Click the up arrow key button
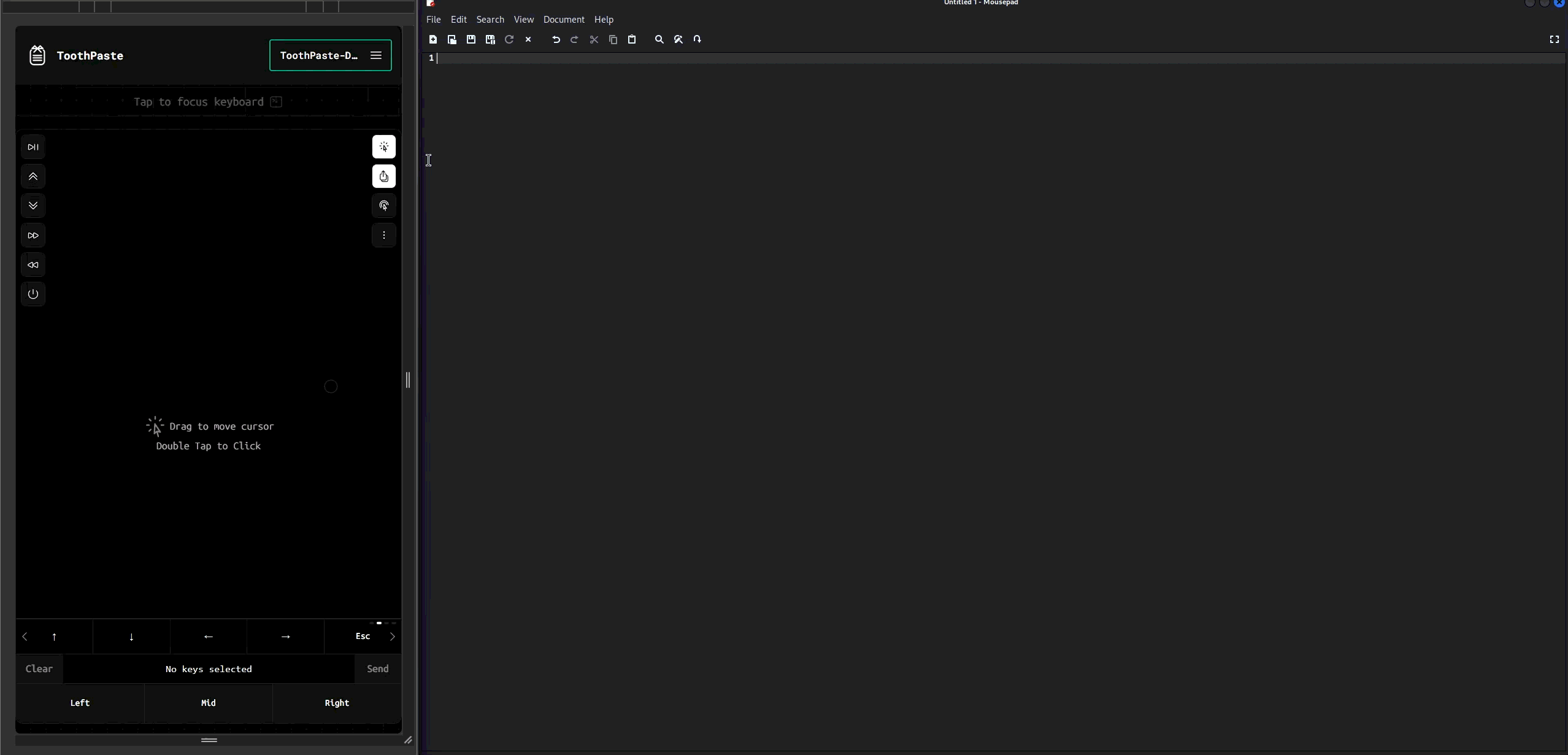The width and height of the screenshot is (1568, 755). (x=55, y=637)
